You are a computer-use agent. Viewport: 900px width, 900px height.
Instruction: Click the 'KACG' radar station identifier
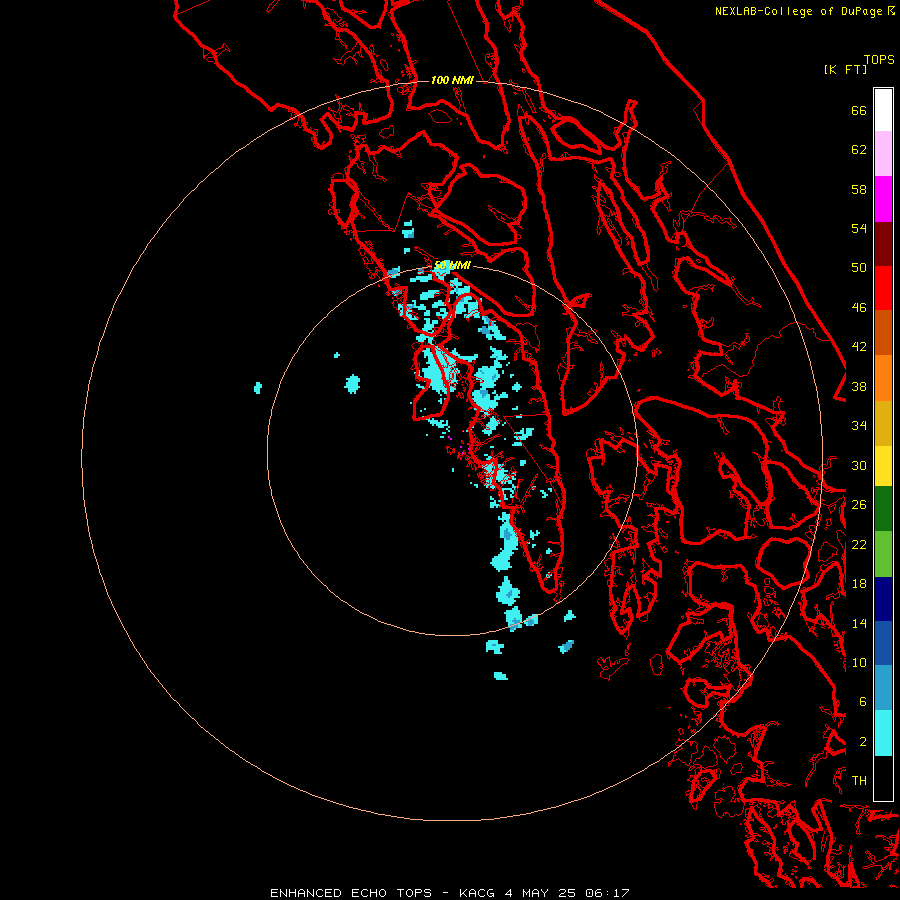pyautogui.click(x=477, y=893)
